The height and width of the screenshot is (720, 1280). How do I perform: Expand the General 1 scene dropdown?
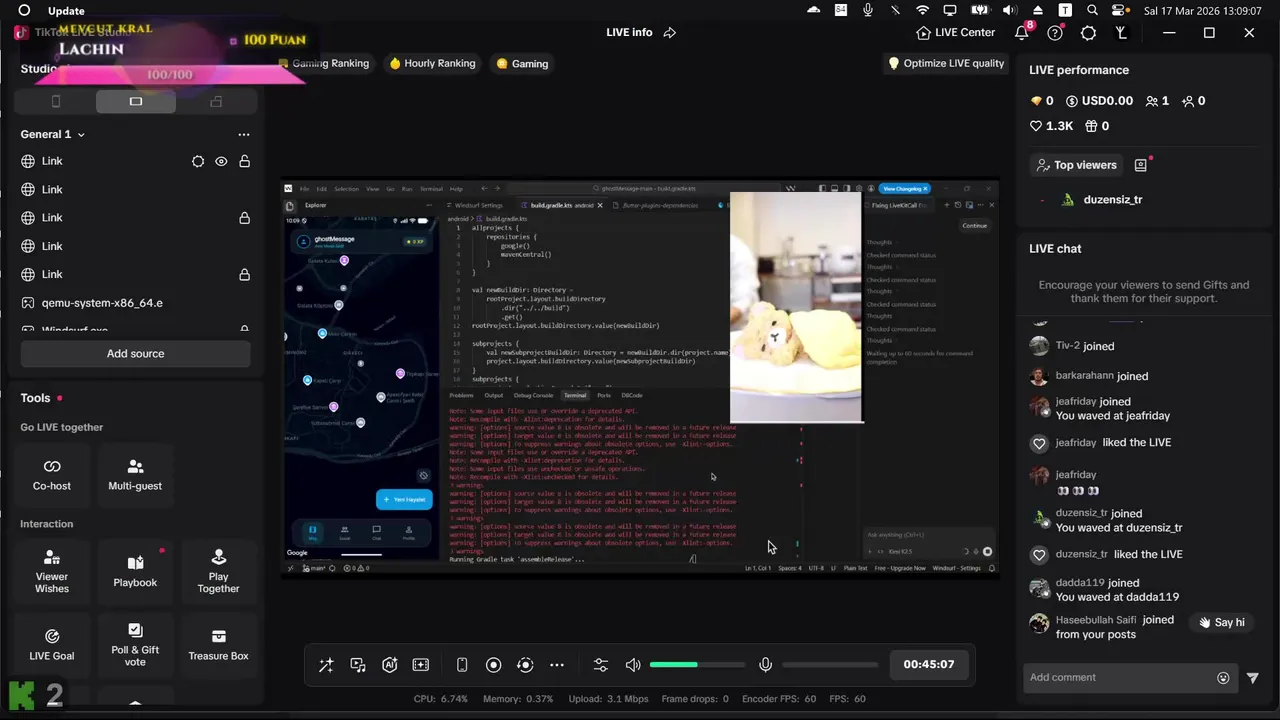point(81,134)
